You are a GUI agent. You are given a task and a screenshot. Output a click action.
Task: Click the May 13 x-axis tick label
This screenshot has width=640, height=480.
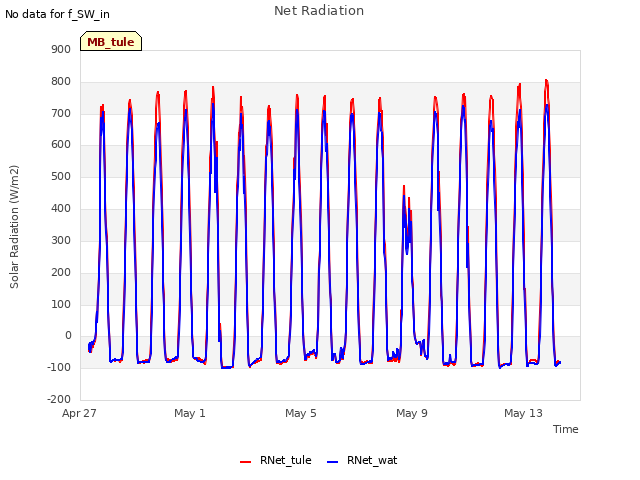click(x=523, y=413)
